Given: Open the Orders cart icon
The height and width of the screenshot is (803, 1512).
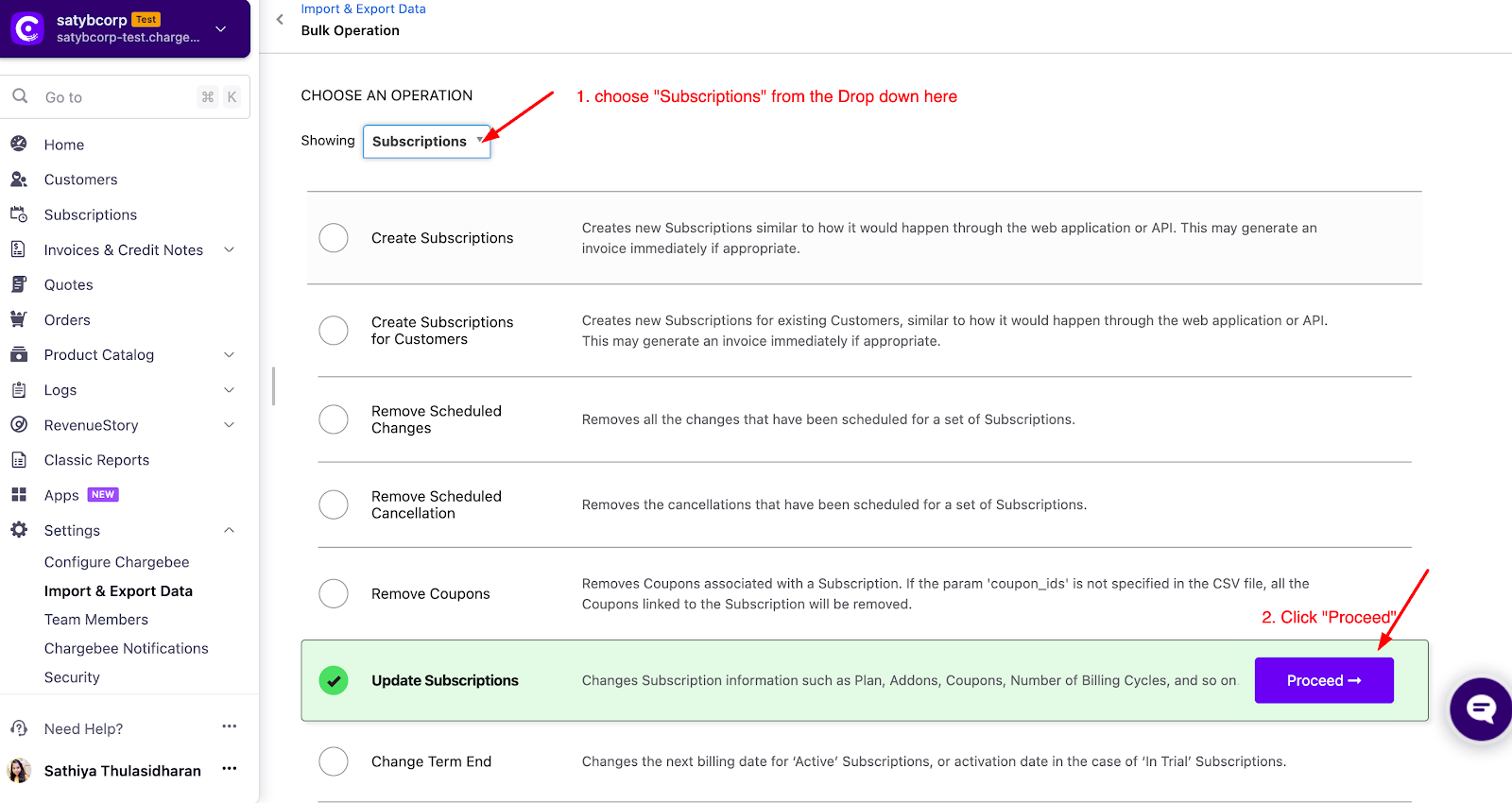Looking at the screenshot, I should [x=19, y=319].
